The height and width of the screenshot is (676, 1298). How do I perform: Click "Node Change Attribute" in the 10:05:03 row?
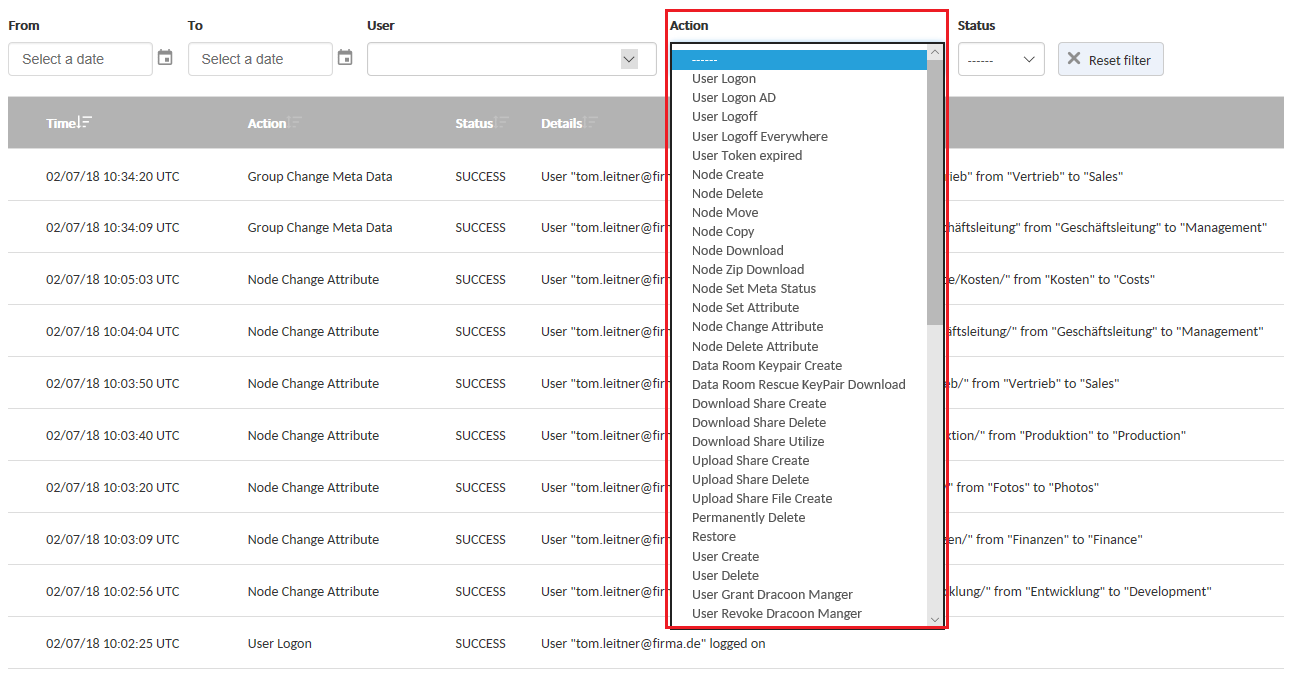coord(314,279)
